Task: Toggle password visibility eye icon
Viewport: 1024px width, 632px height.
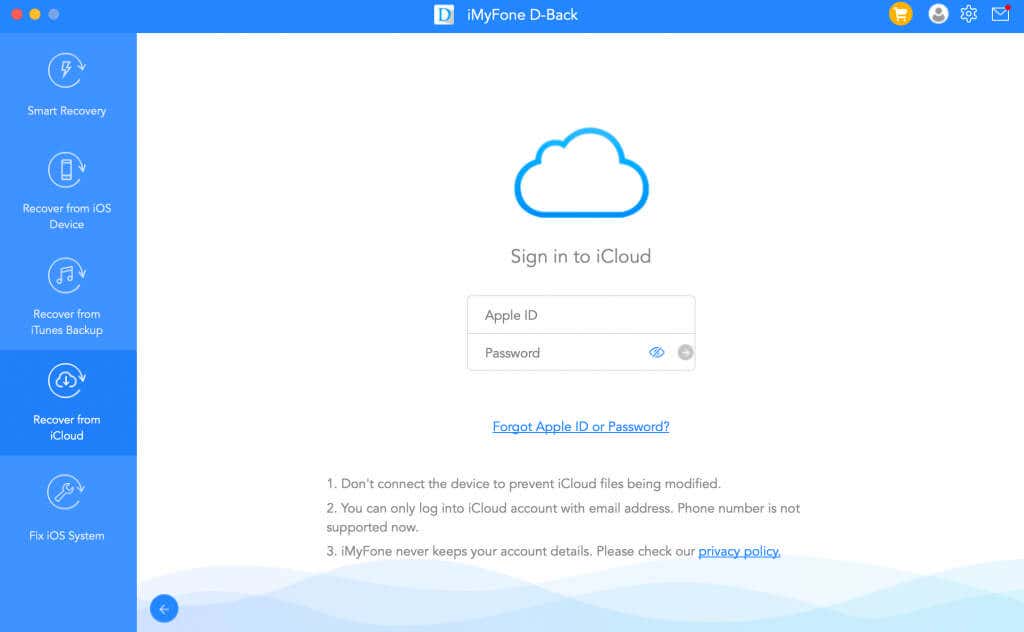Action: pyautogui.click(x=656, y=353)
